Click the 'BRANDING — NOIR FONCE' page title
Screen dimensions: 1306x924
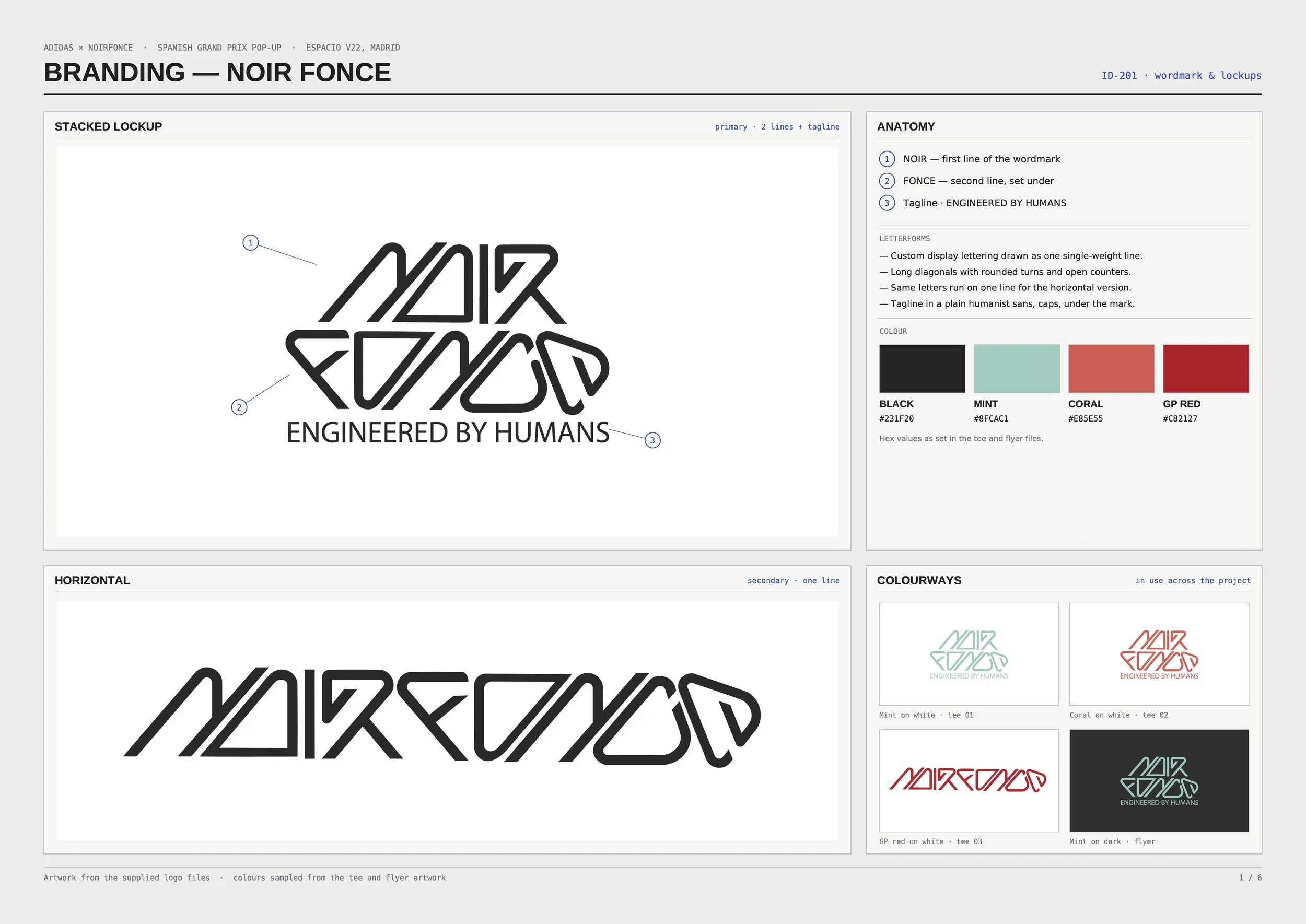coord(217,73)
